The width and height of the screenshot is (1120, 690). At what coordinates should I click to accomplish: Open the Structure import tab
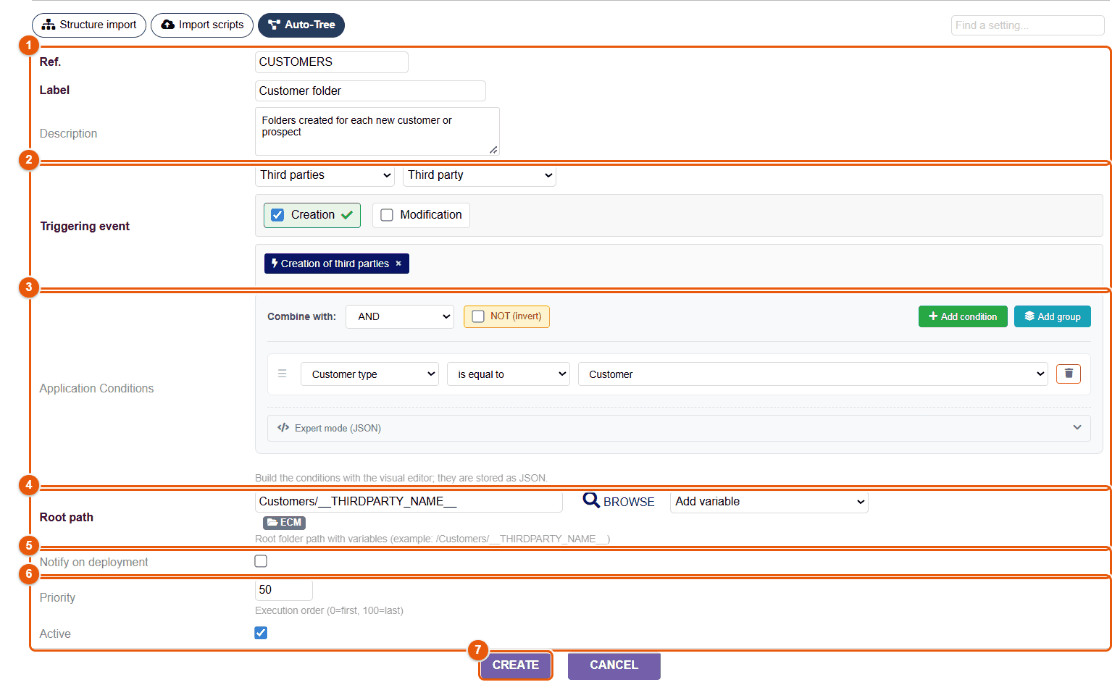[89, 25]
